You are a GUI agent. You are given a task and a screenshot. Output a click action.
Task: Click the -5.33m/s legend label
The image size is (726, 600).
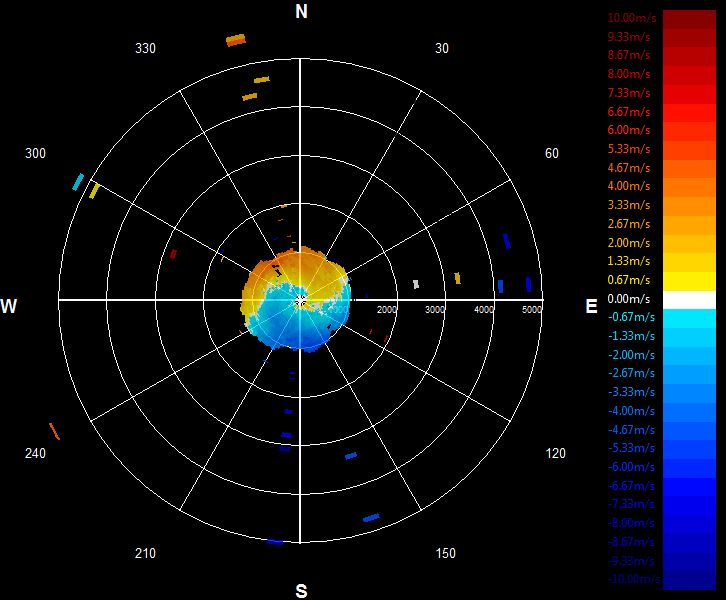point(631,448)
